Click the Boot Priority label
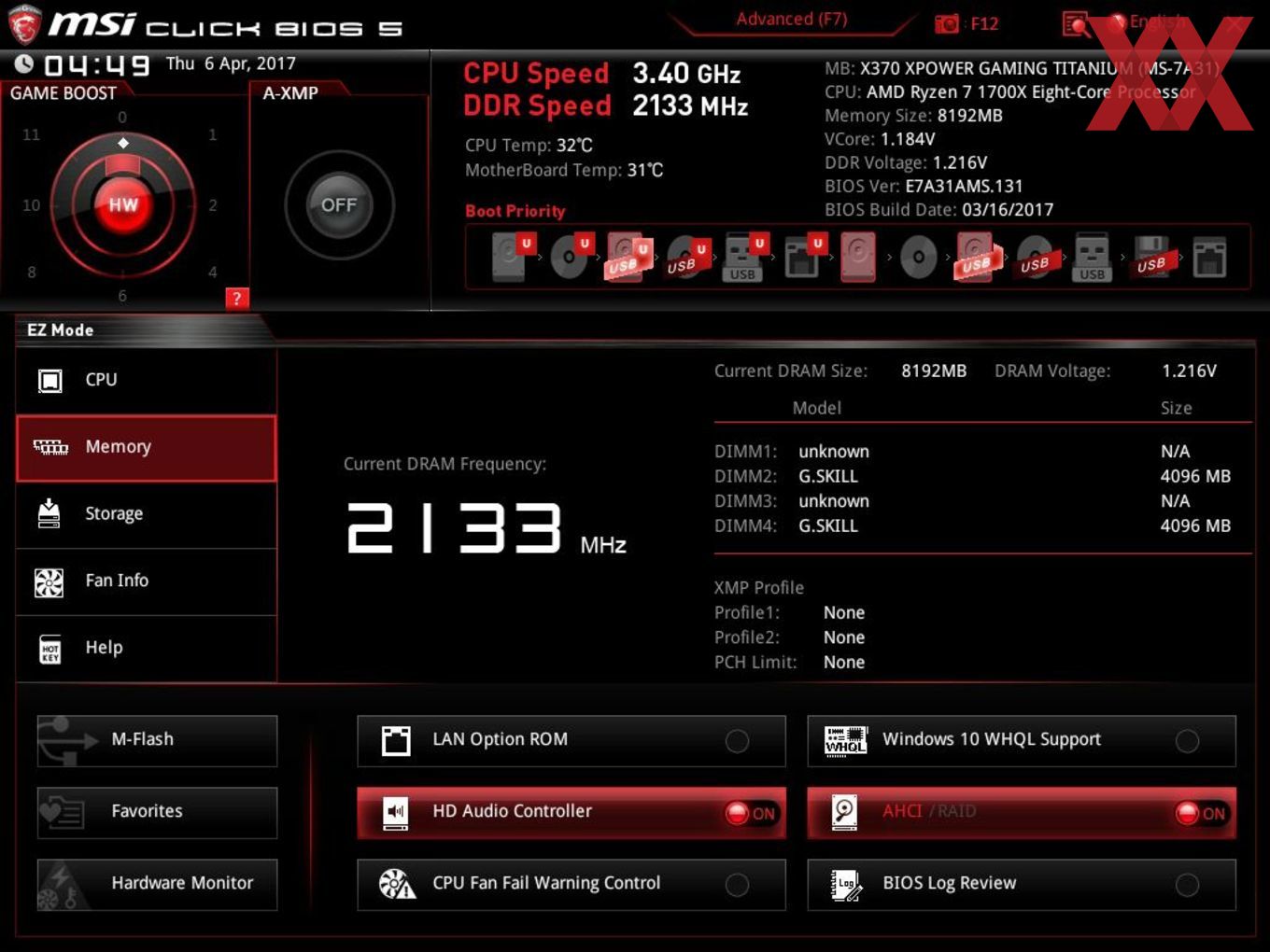 (515, 211)
